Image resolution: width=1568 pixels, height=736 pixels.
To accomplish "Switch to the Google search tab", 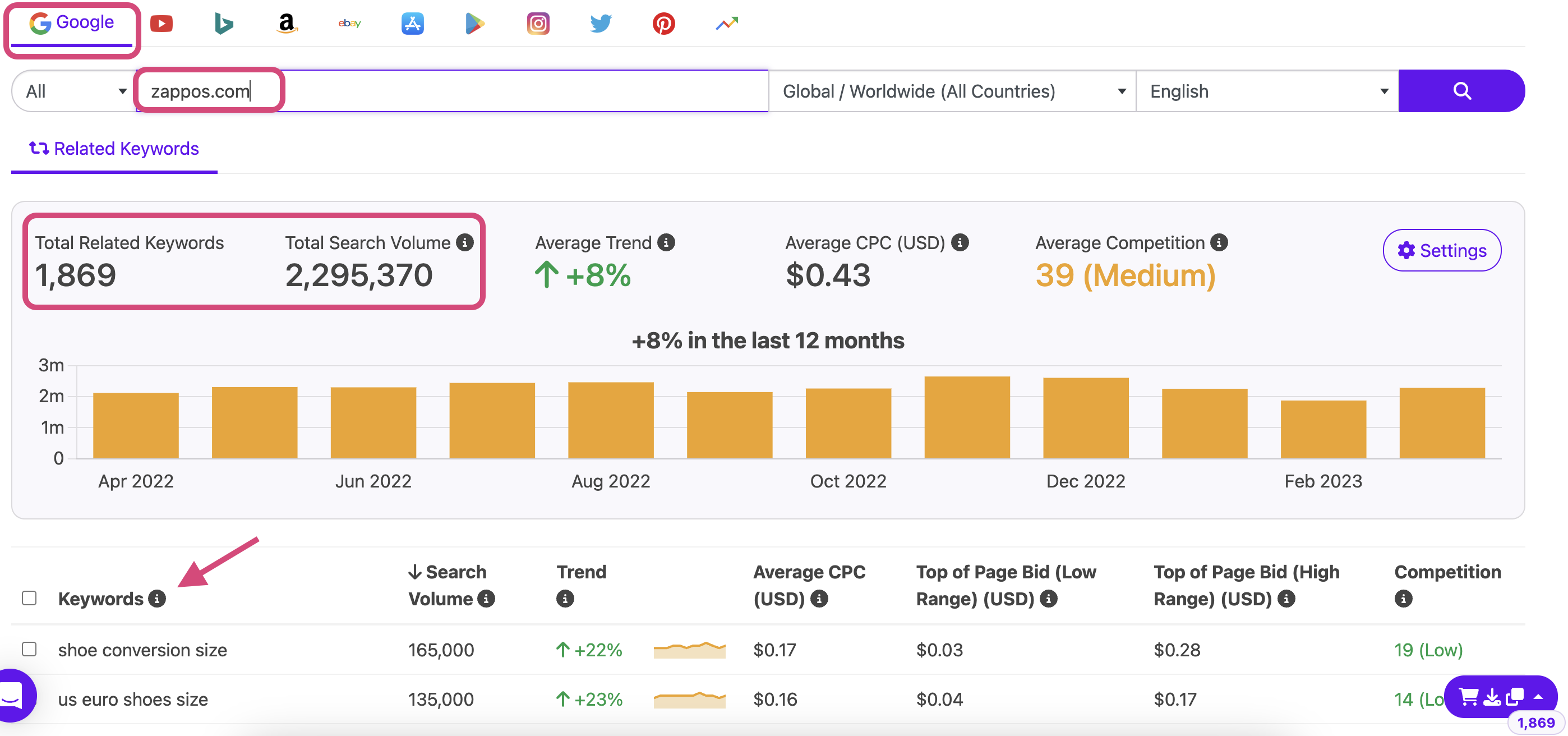I will (x=72, y=23).
